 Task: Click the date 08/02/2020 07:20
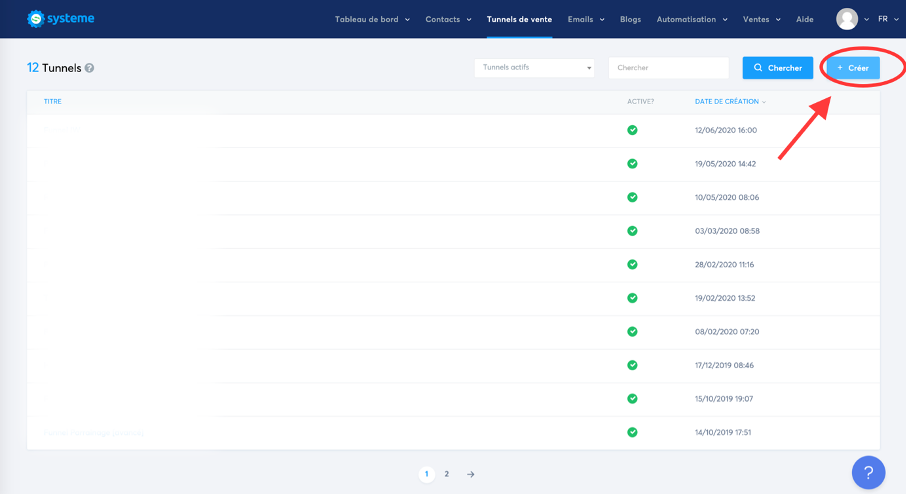point(727,331)
